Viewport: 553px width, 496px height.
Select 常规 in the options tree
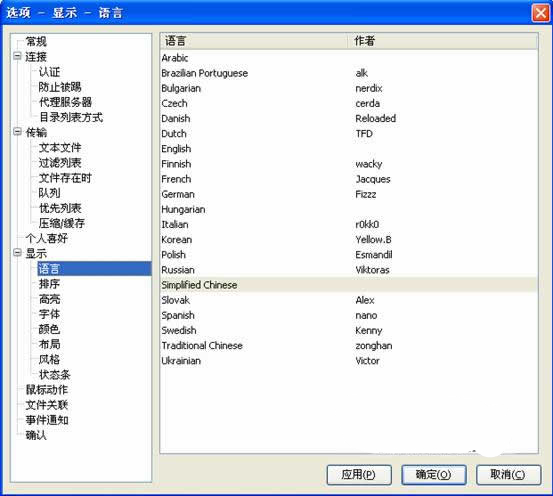pyautogui.click(x=36, y=42)
